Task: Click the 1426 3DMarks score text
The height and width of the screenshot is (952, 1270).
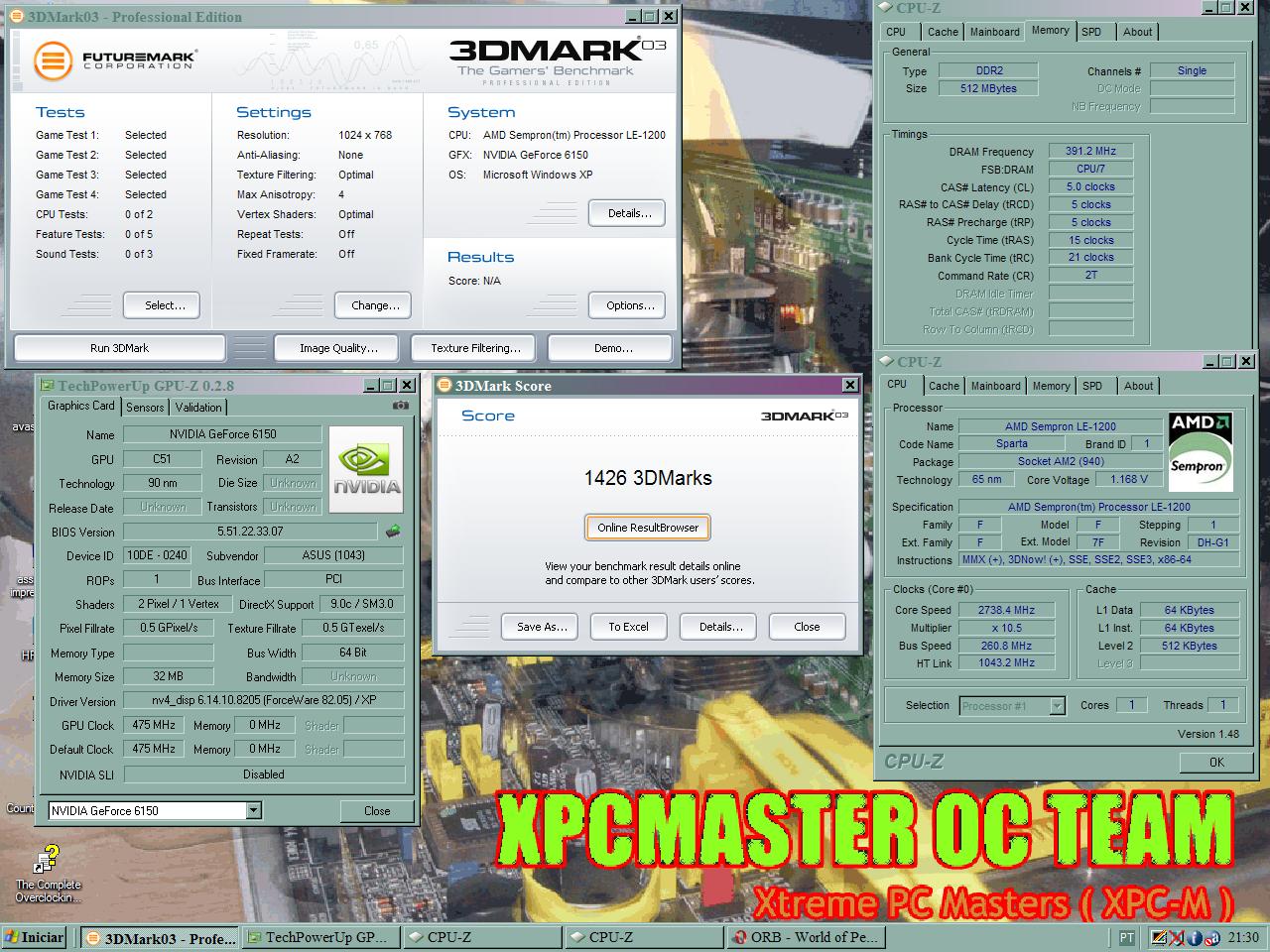Action: 648,478
